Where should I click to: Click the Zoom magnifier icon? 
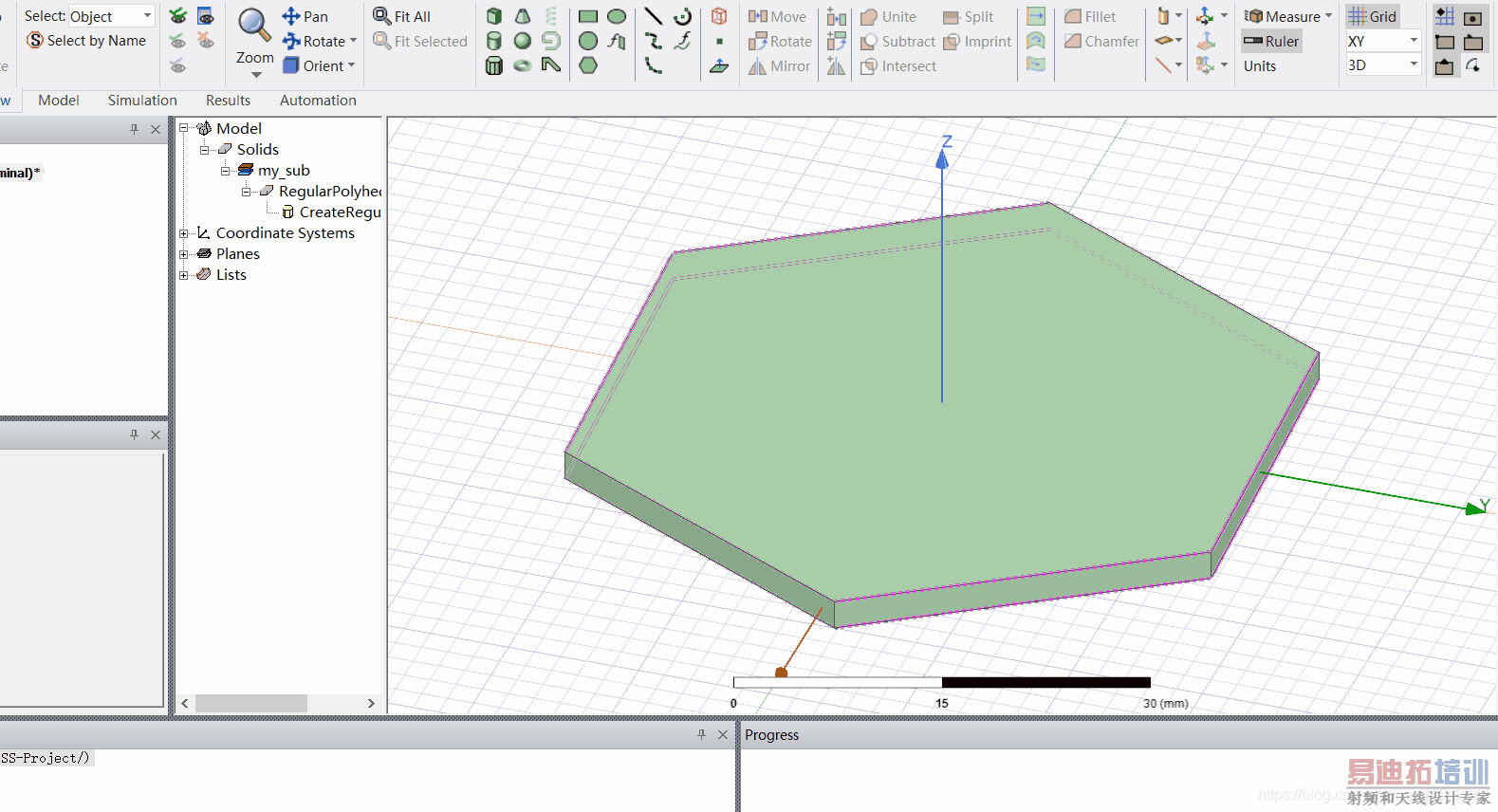(x=254, y=27)
